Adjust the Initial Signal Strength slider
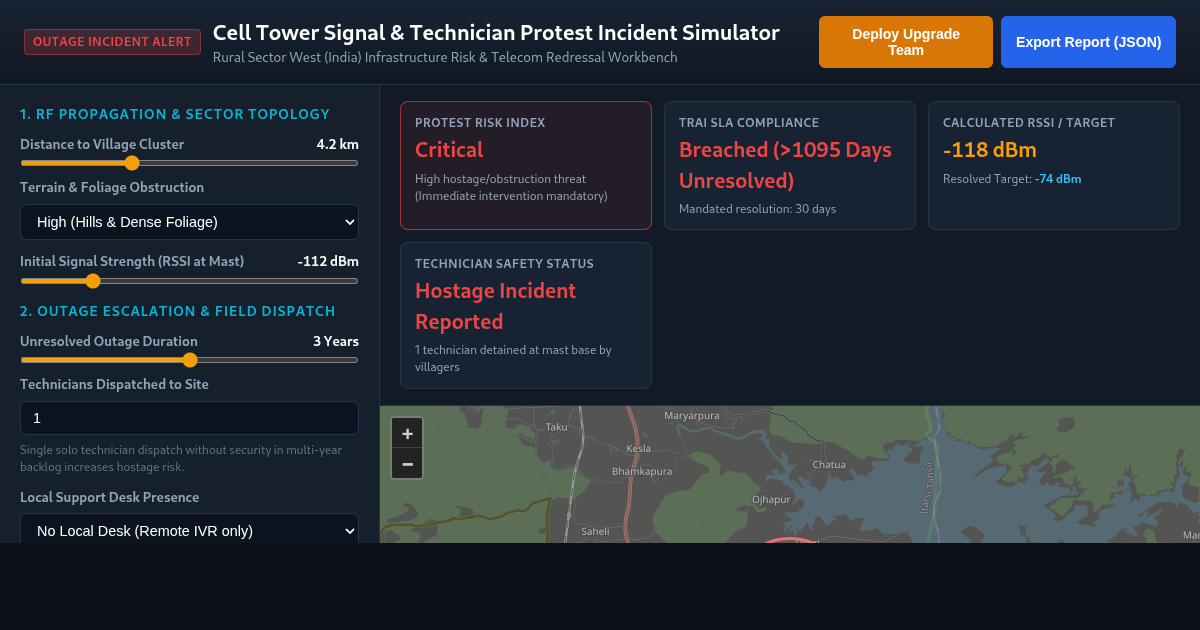Image resolution: width=1200 pixels, height=630 pixels. point(189,281)
